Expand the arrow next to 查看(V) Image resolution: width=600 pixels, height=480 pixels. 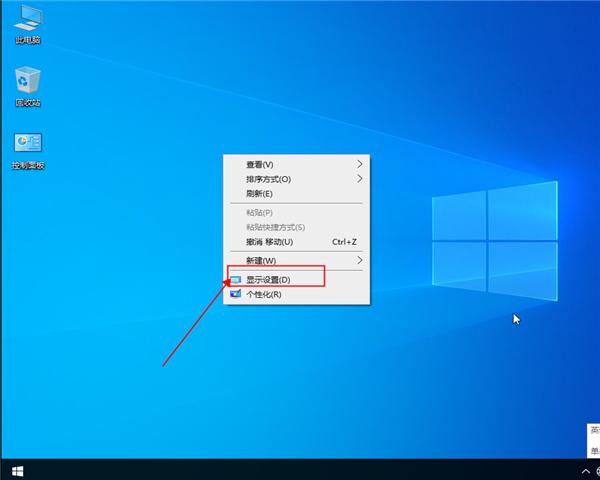pyautogui.click(x=359, y=164)
